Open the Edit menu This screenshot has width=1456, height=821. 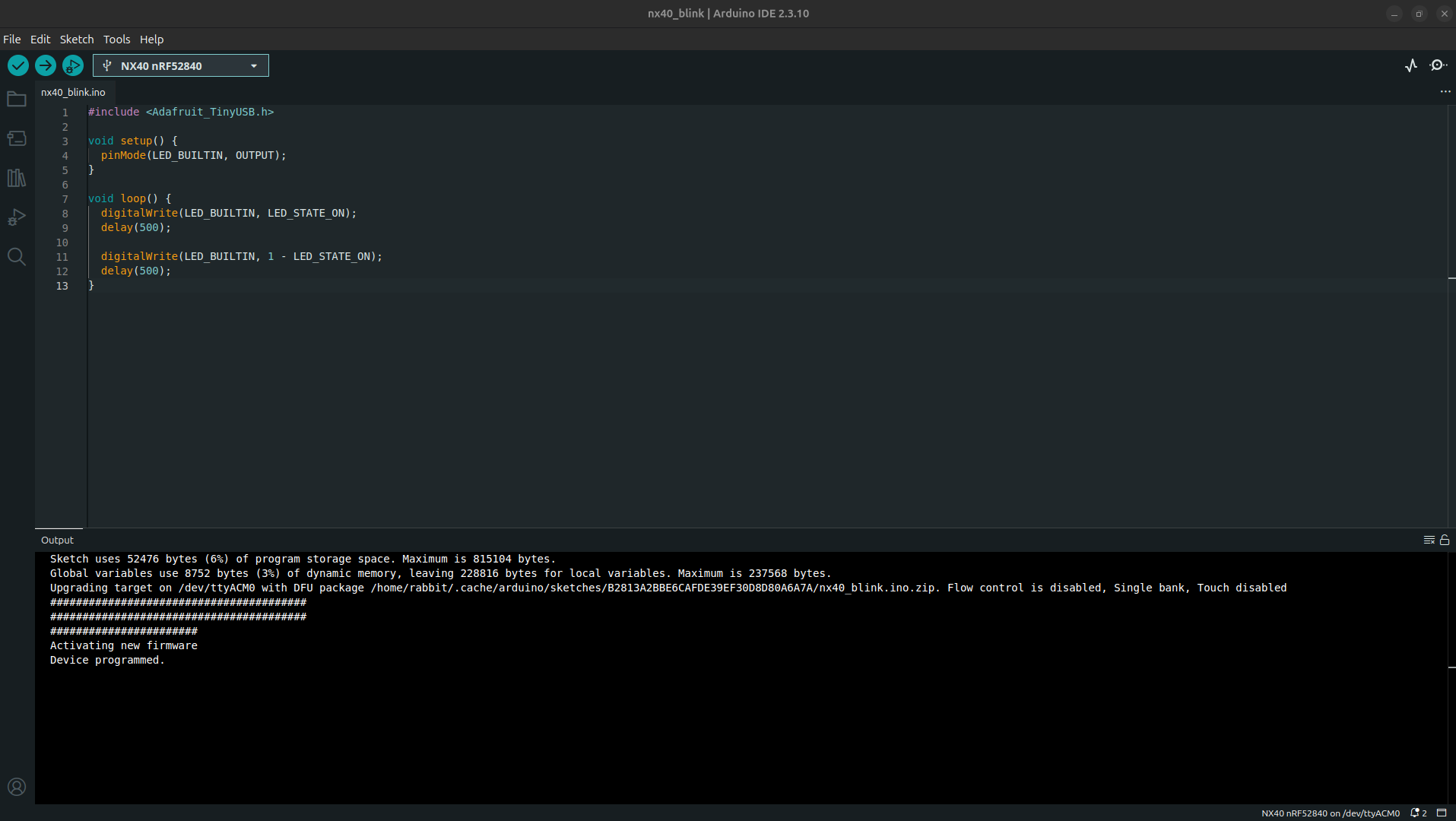[x=40, y=40]
